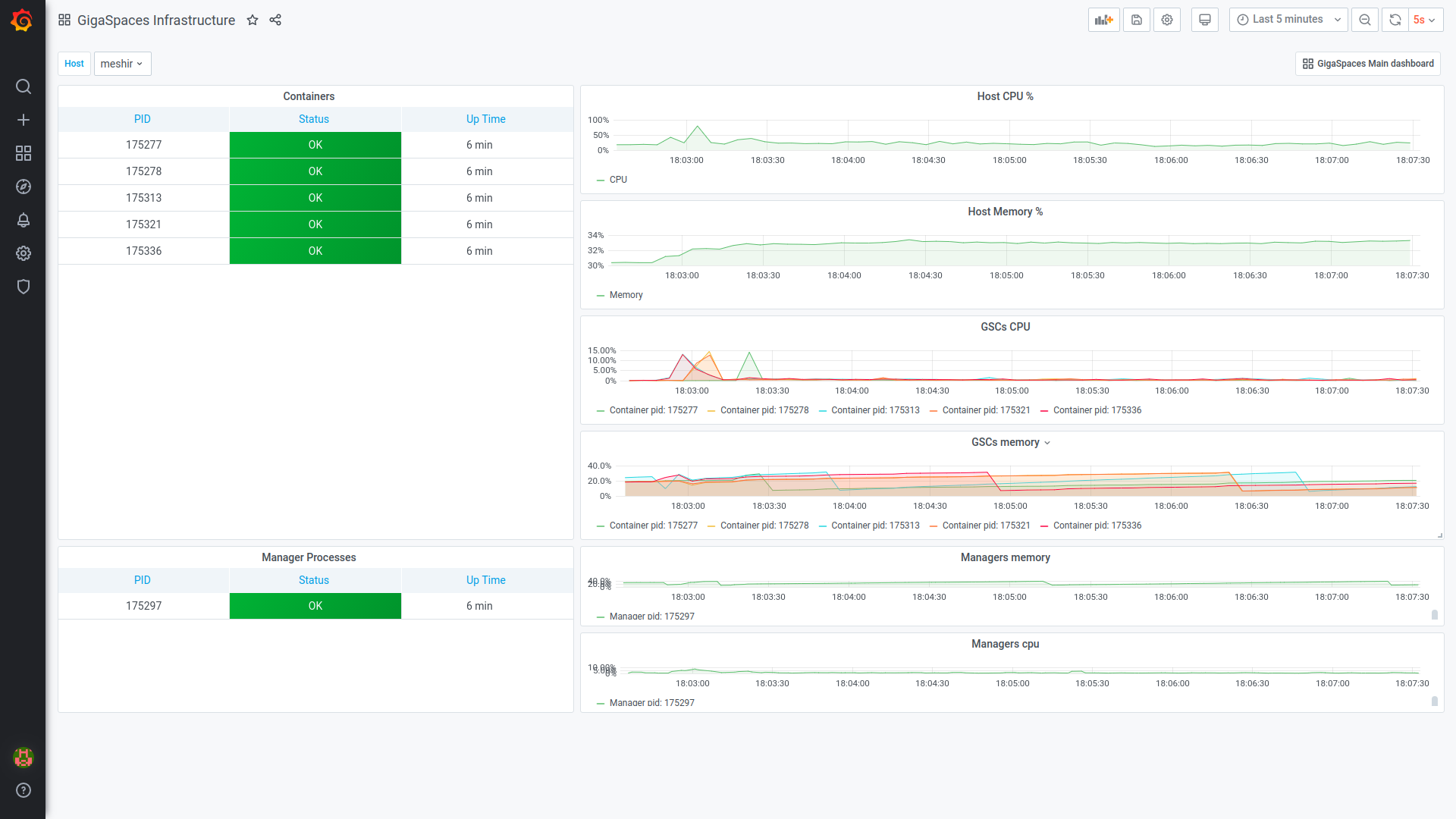1456x819 pixels.
Task: Save the dashboard with disk icon
Action: pos(1137,20)
